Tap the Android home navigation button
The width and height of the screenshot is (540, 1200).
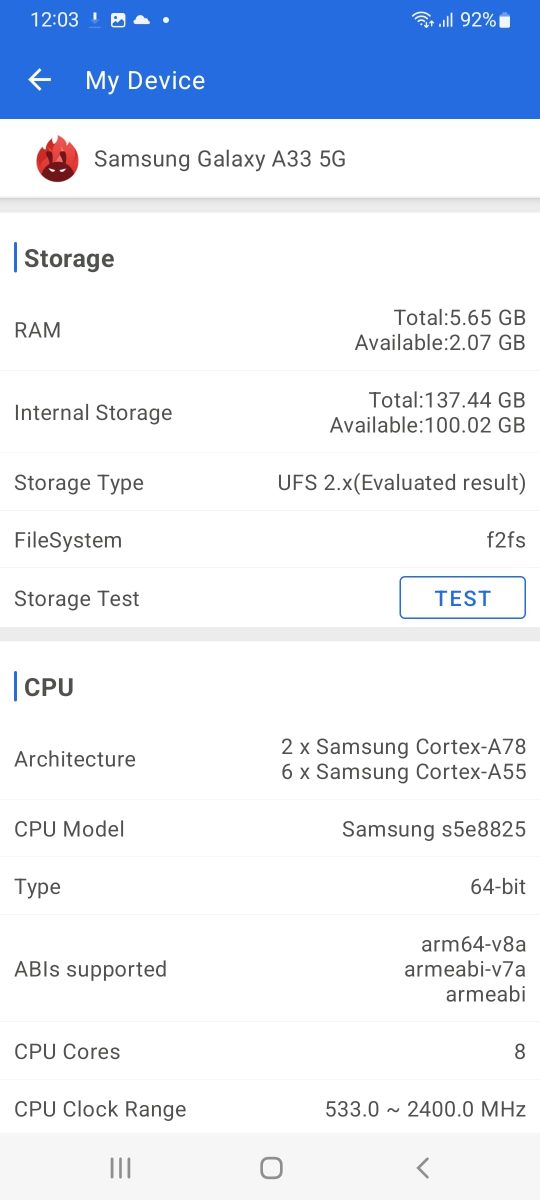(x=271, y=1167)
